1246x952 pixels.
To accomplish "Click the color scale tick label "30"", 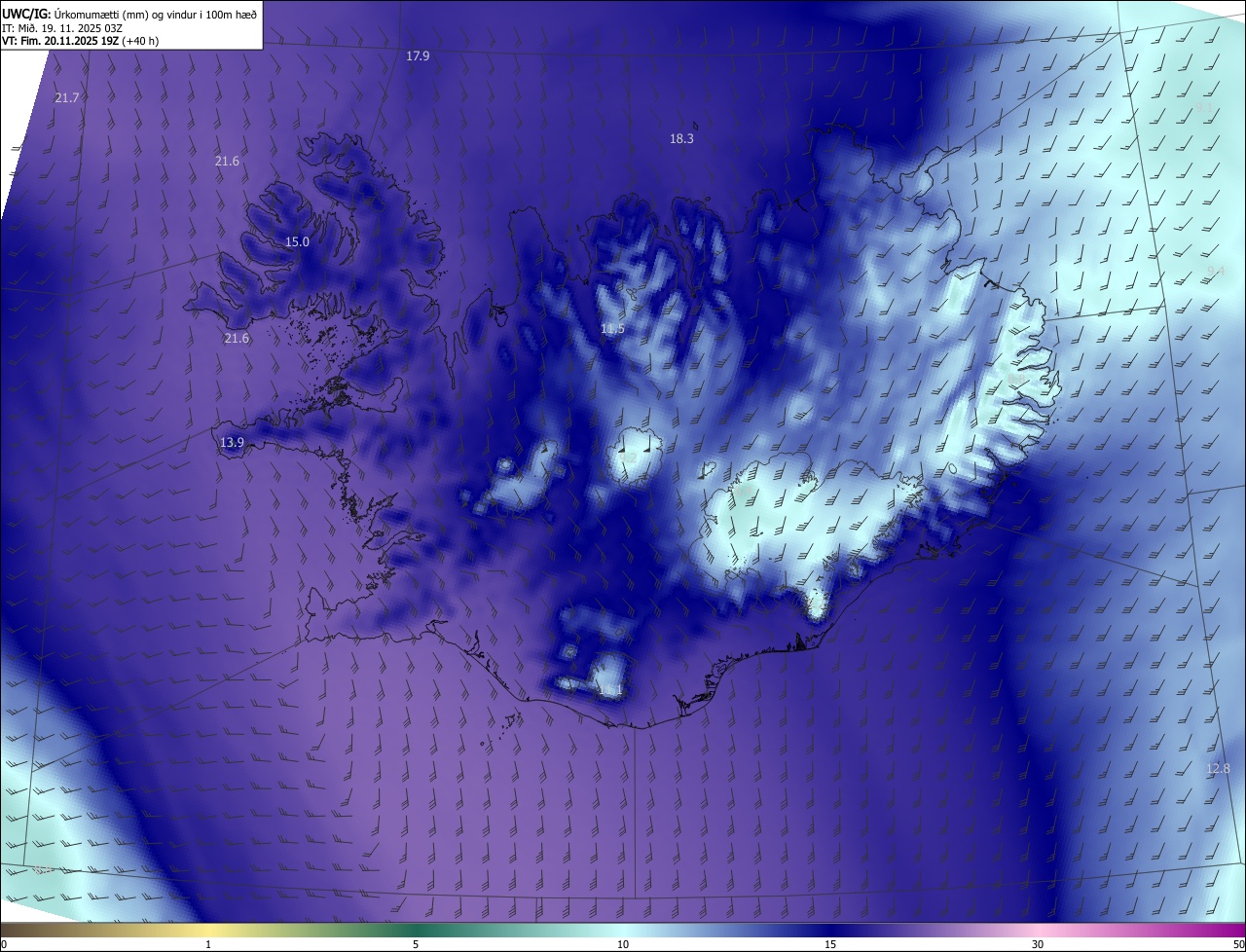I will [1038, 944].
